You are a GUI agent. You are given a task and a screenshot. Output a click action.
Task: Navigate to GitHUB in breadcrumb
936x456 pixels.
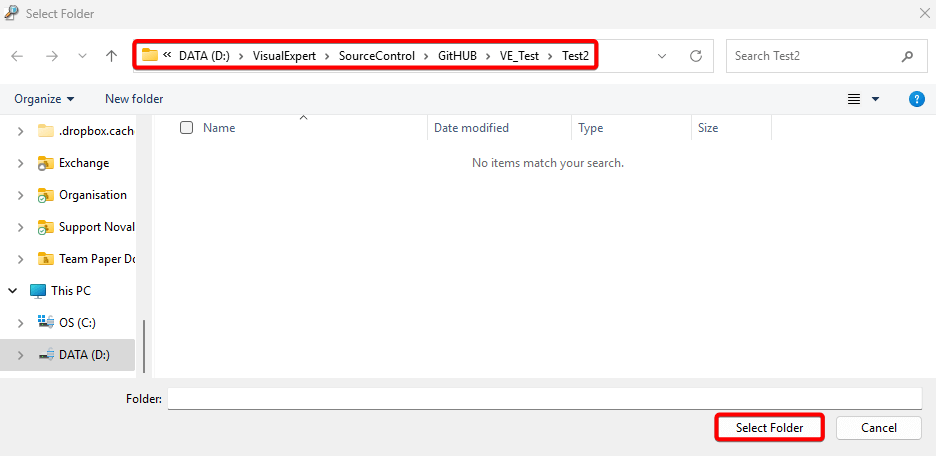[457, 56]
